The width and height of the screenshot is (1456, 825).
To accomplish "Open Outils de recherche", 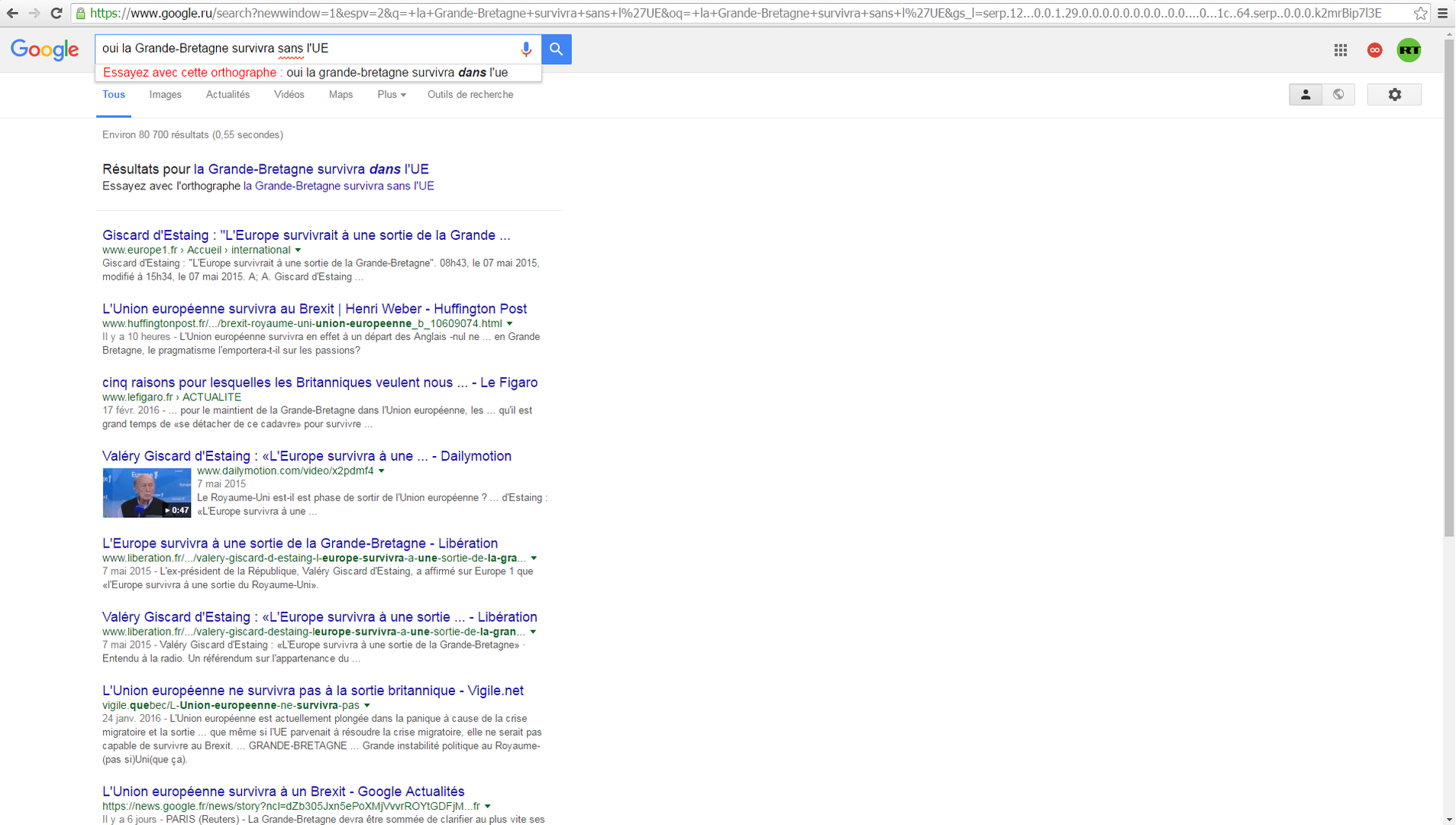I will [x=470, y=95].
